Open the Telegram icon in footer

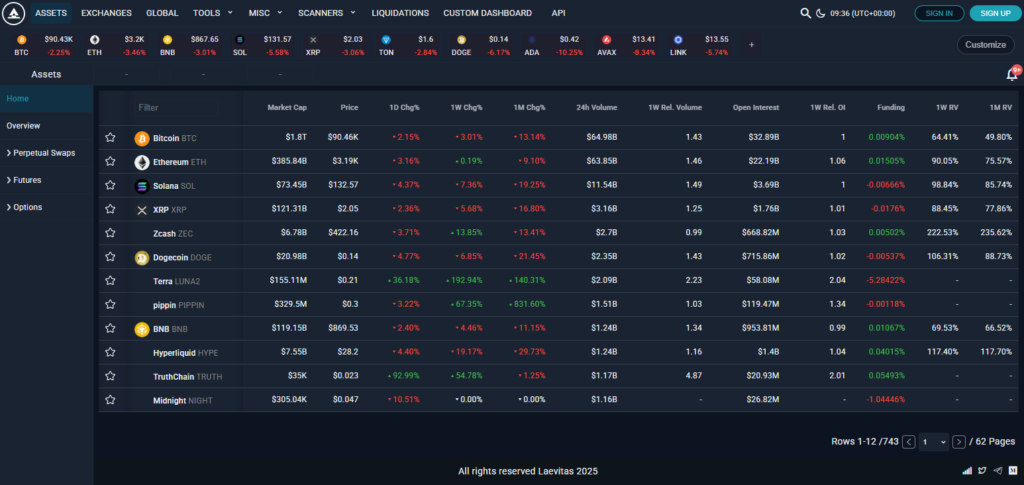coord(996,470)
